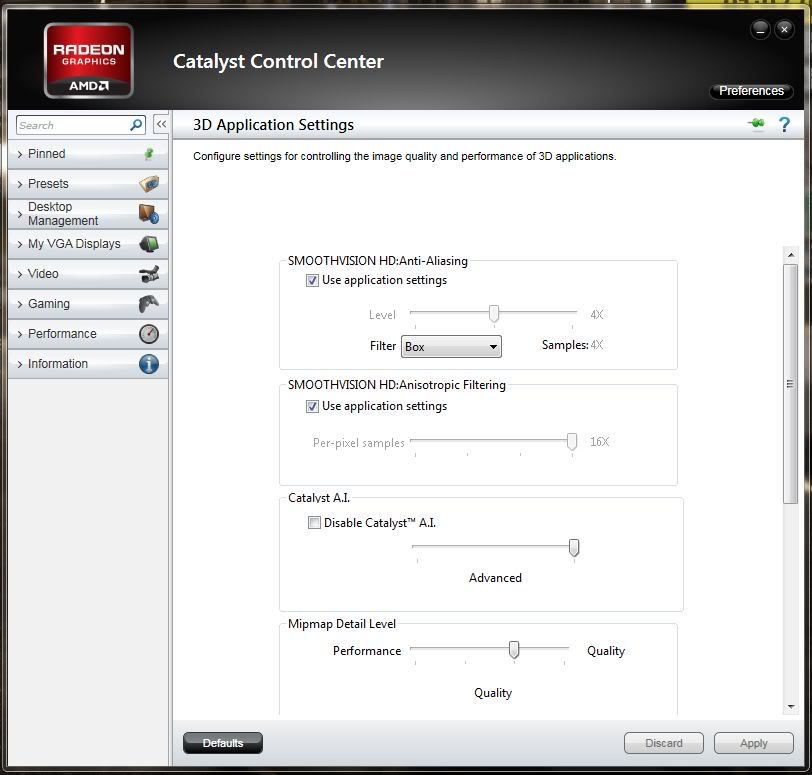812x775 pixels.
Task: Click the Anti-Aliasing Level slider handle
Action: 494,313
